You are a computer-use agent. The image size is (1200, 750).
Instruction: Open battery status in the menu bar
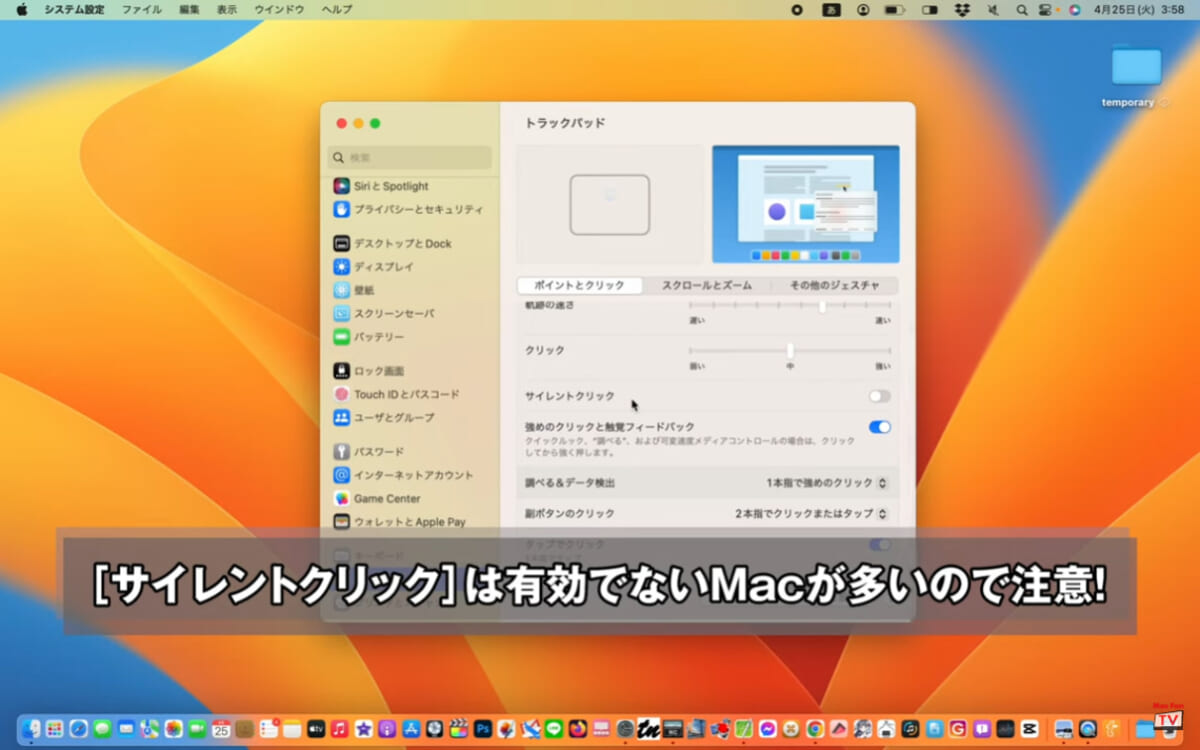pos(895,9)
